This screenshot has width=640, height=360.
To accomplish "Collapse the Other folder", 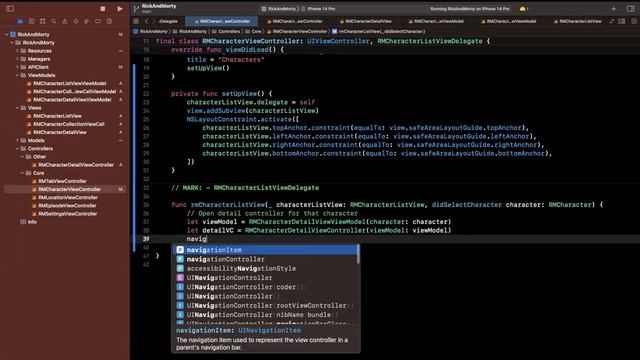I will click(x=22, y=157).
